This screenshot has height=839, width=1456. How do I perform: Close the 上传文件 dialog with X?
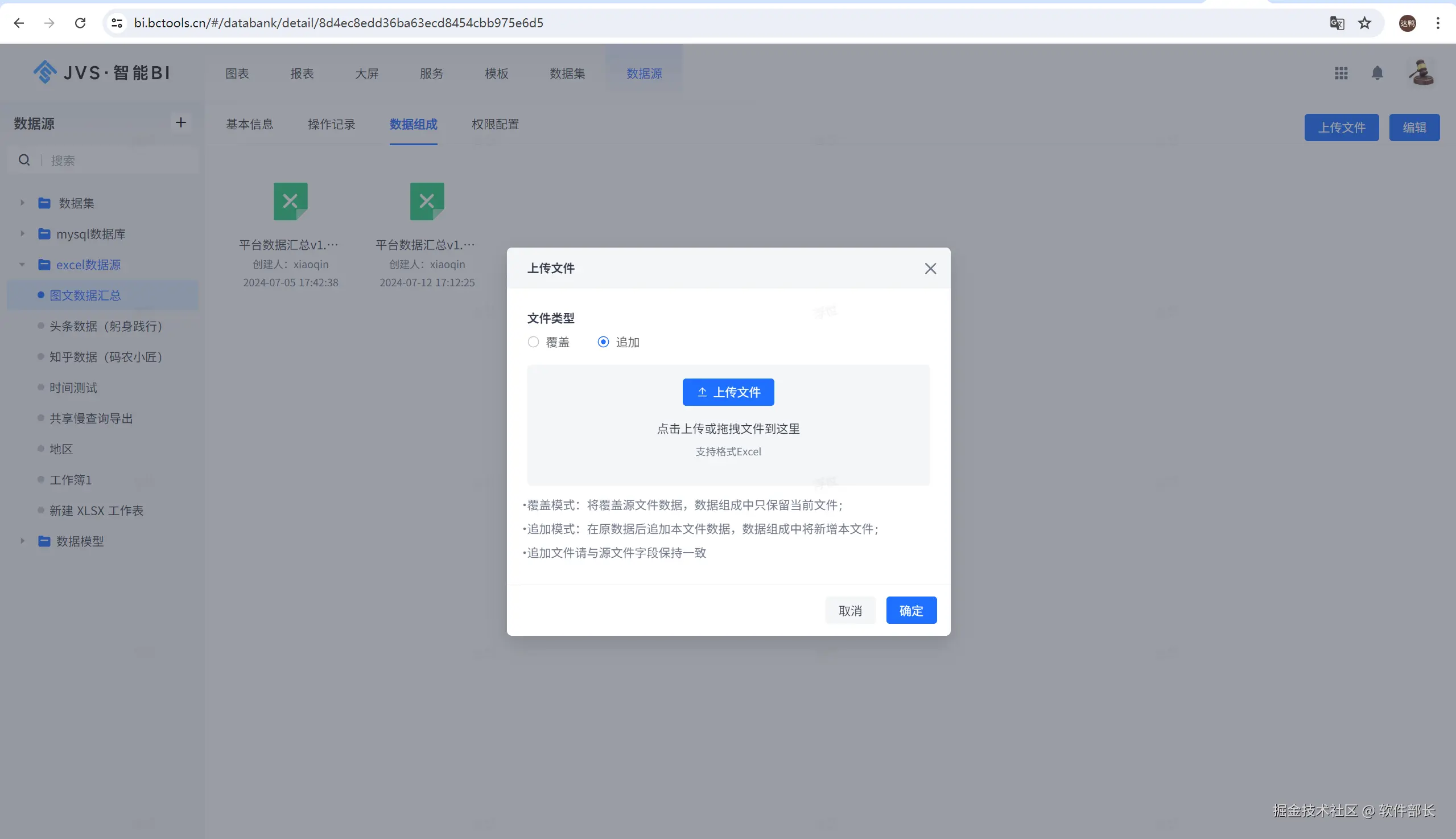[930, 269]
